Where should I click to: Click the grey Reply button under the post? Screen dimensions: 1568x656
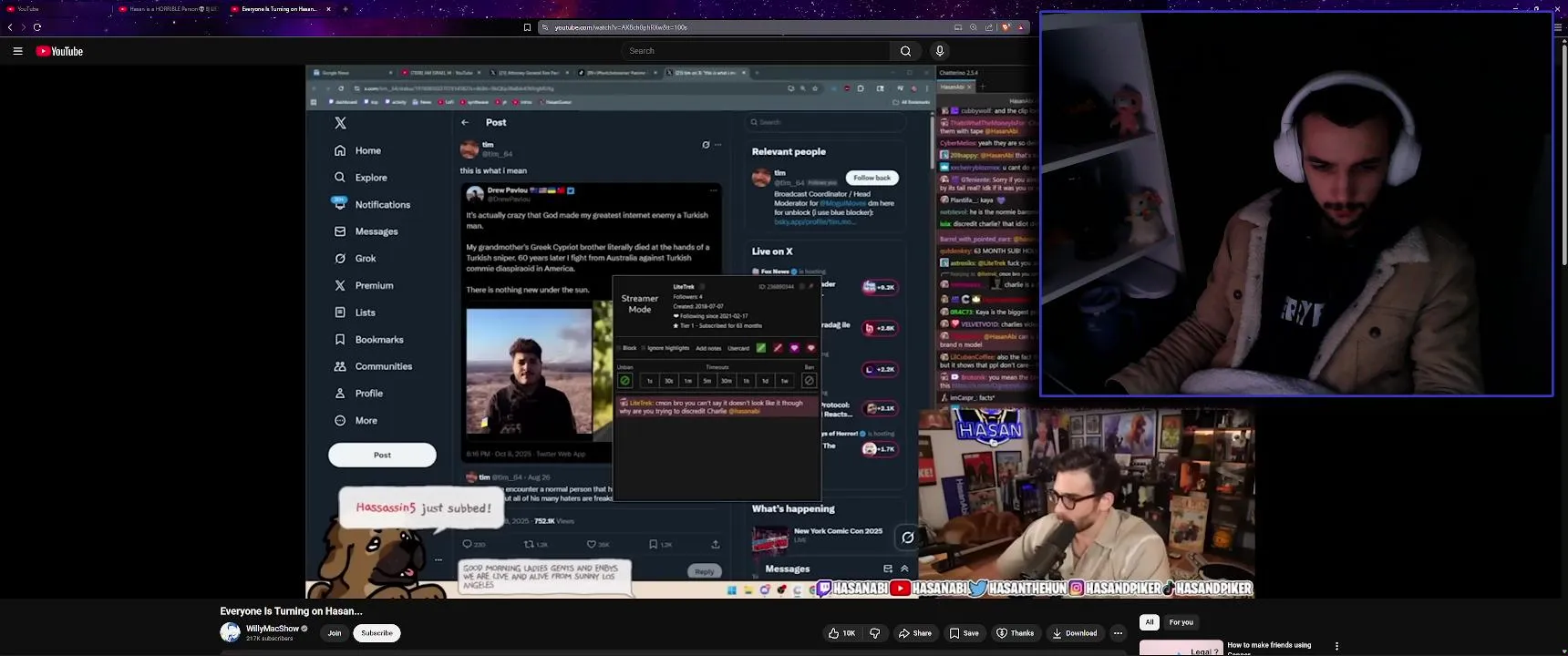click(704, 571)
